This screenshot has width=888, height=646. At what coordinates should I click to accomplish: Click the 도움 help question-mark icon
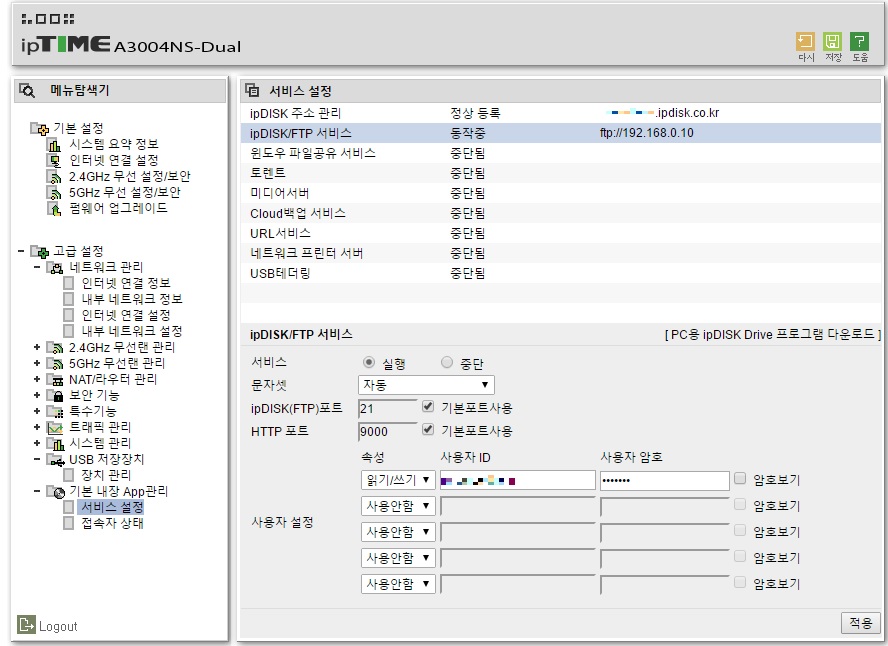coord(859,41)
